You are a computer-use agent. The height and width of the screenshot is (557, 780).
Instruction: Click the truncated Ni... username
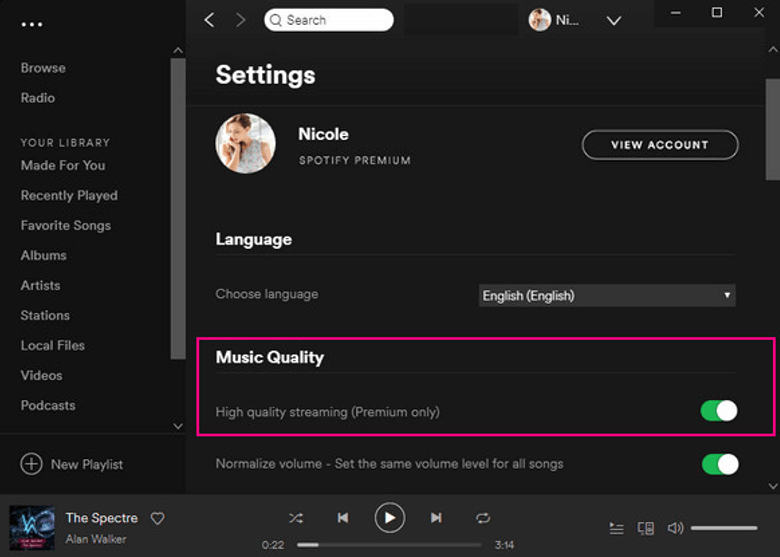click(567, 20)
